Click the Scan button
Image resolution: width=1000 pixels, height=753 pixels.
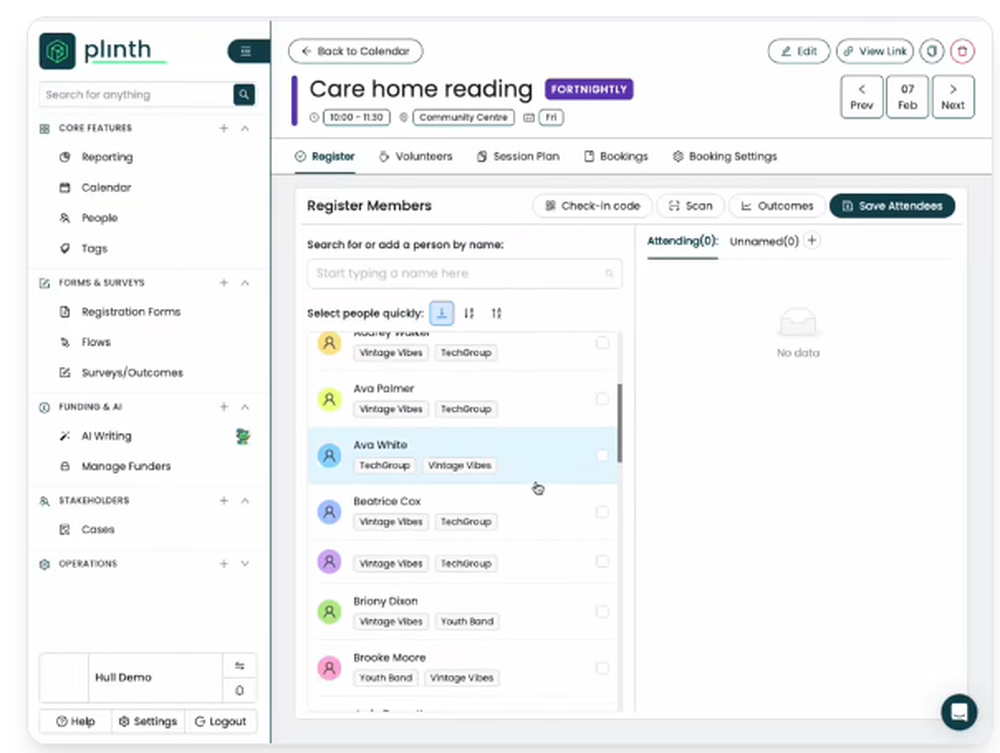pos(690,206)
